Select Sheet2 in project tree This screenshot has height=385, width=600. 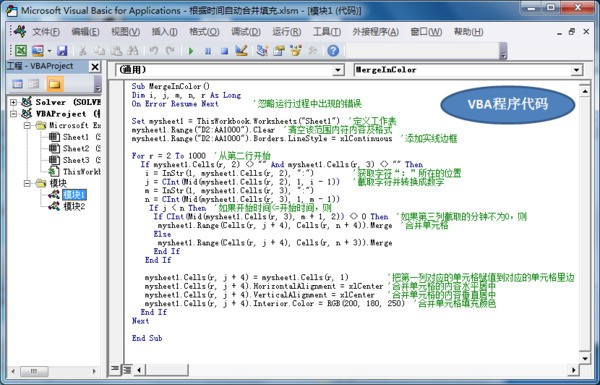(76, 148)
